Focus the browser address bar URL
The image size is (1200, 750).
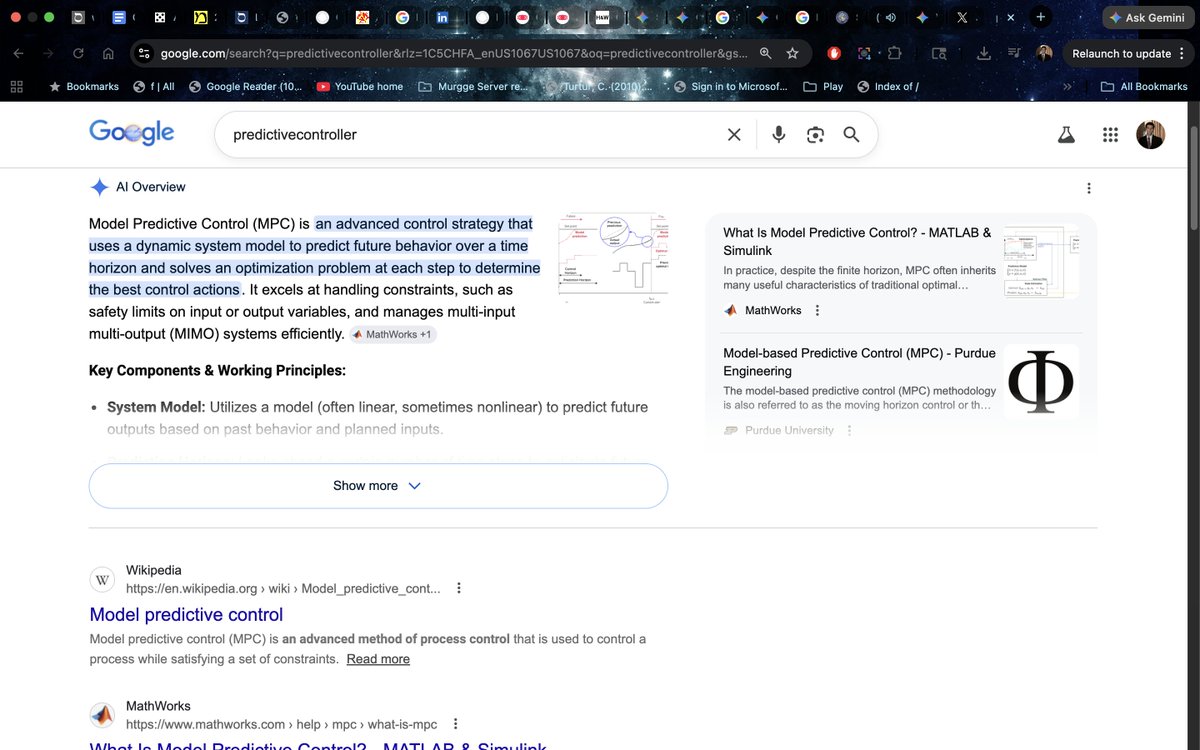pos(454,53)
